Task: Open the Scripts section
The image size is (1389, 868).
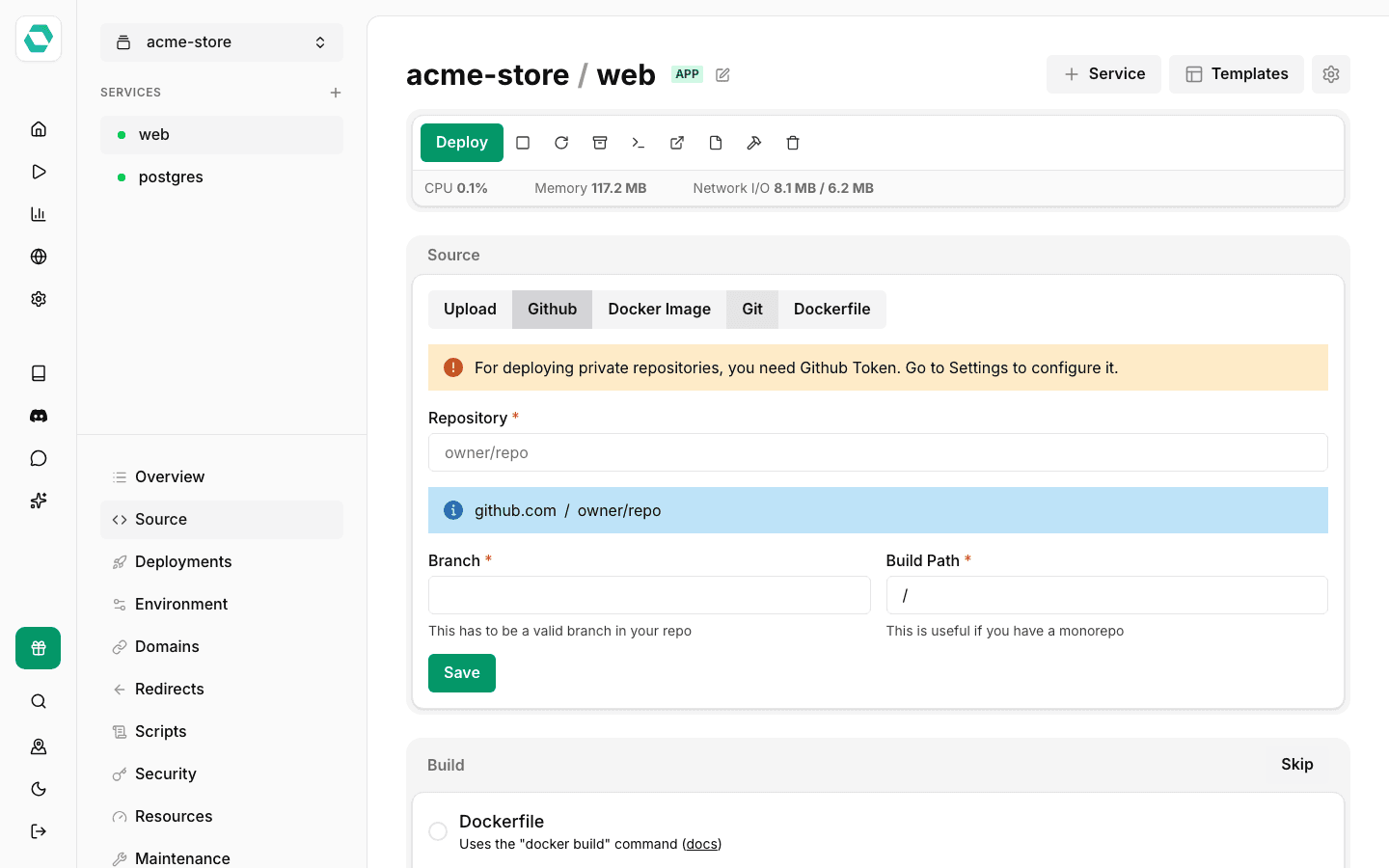Action: tap(222, 732)
